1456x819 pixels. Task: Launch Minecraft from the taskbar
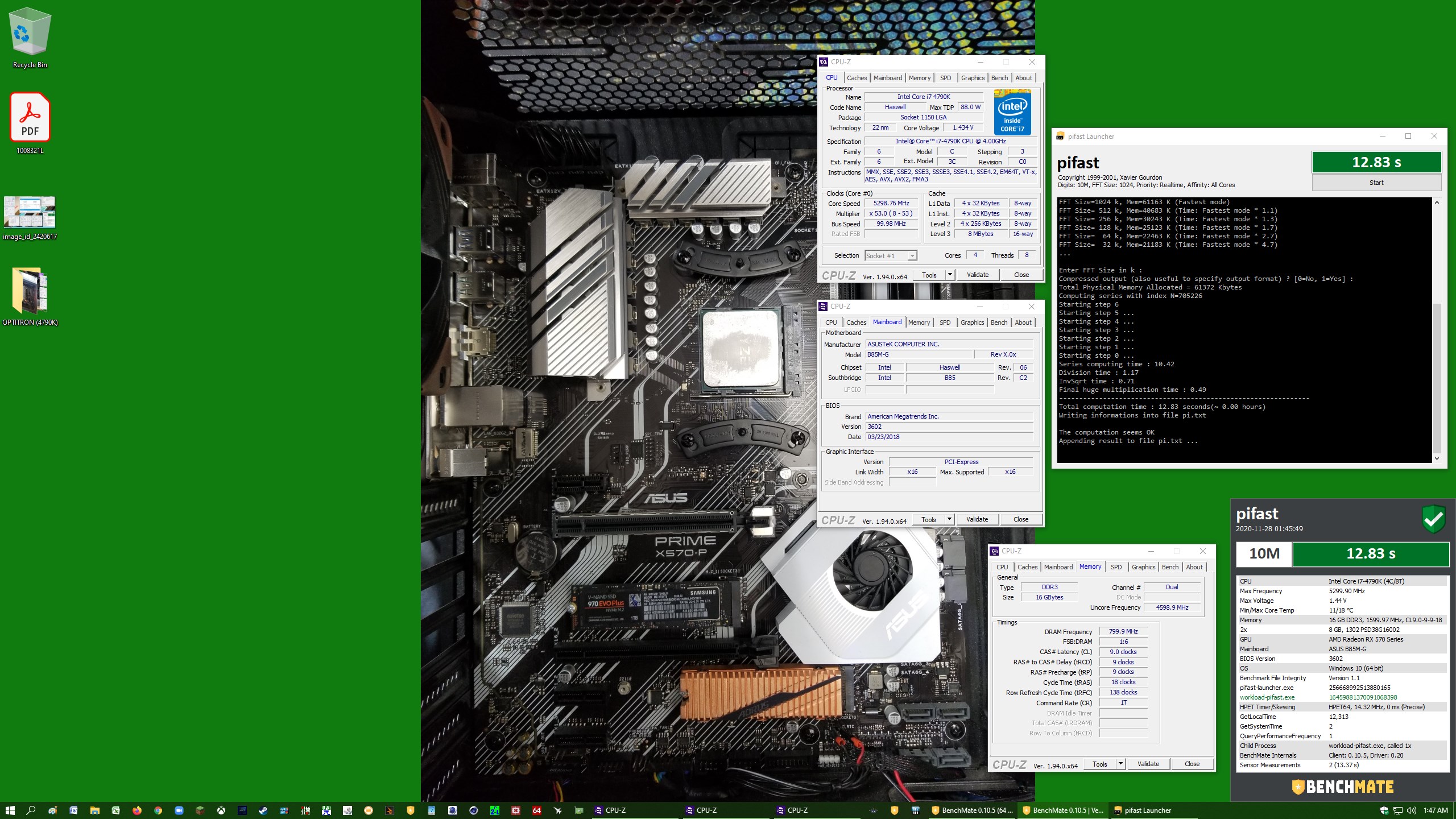[200, 810]
